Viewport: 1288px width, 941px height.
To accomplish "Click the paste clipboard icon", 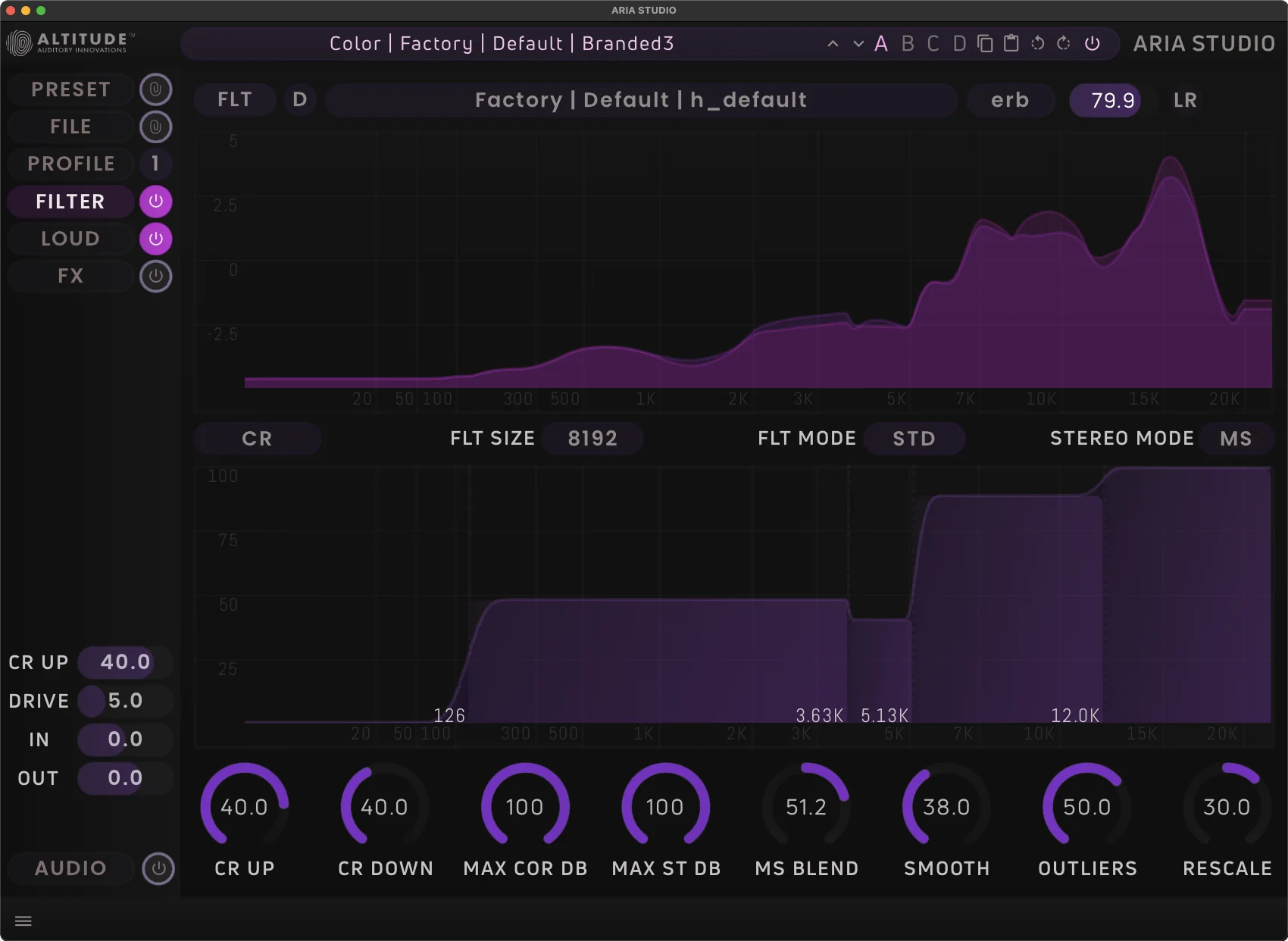I will pyautogui.click(x=1010, y=43).
